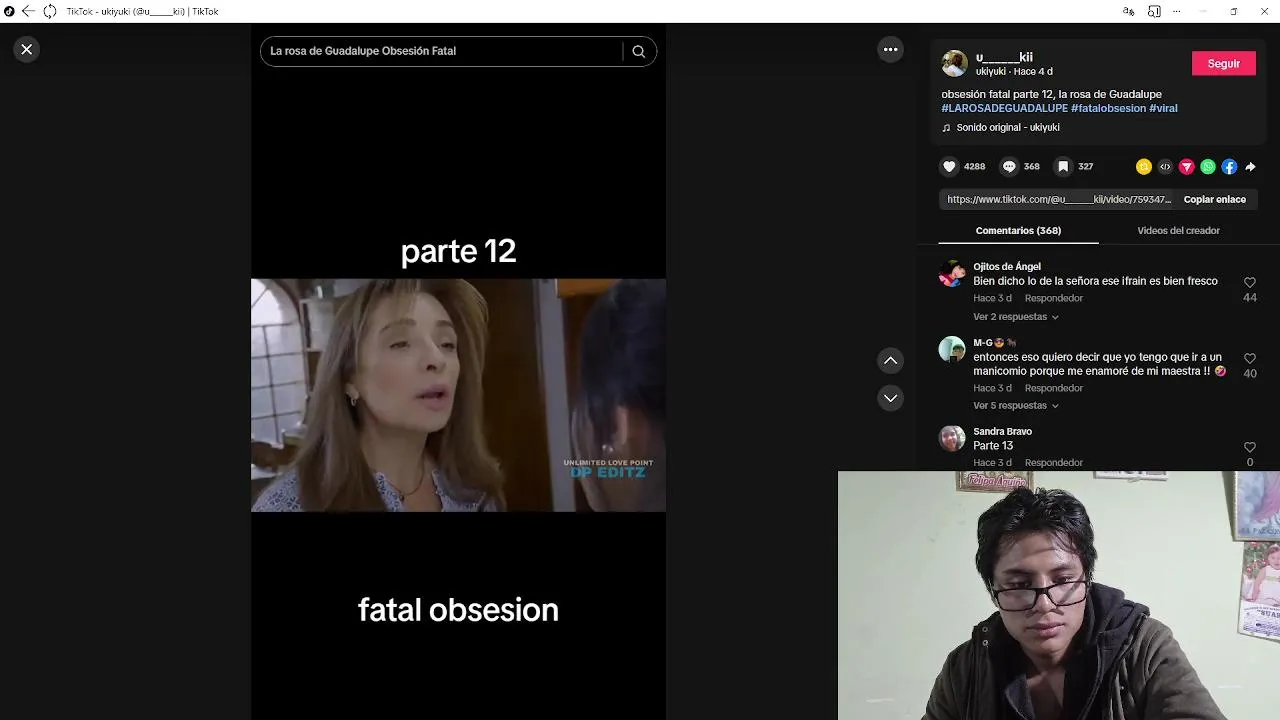Click the video URL link field
The height and width of the screenshot is (720, 1280).
pos(1058,199)
